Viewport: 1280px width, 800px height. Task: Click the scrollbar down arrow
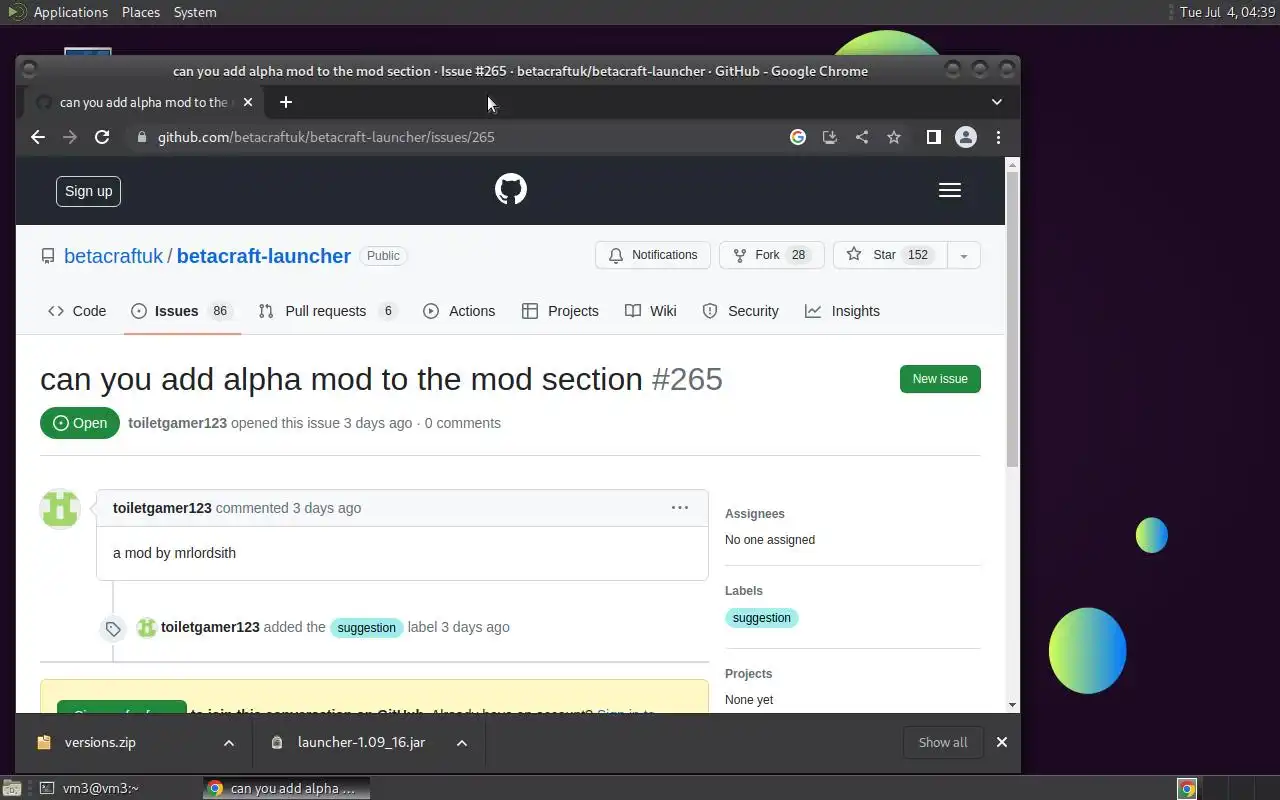click(x=1012, y=705)
